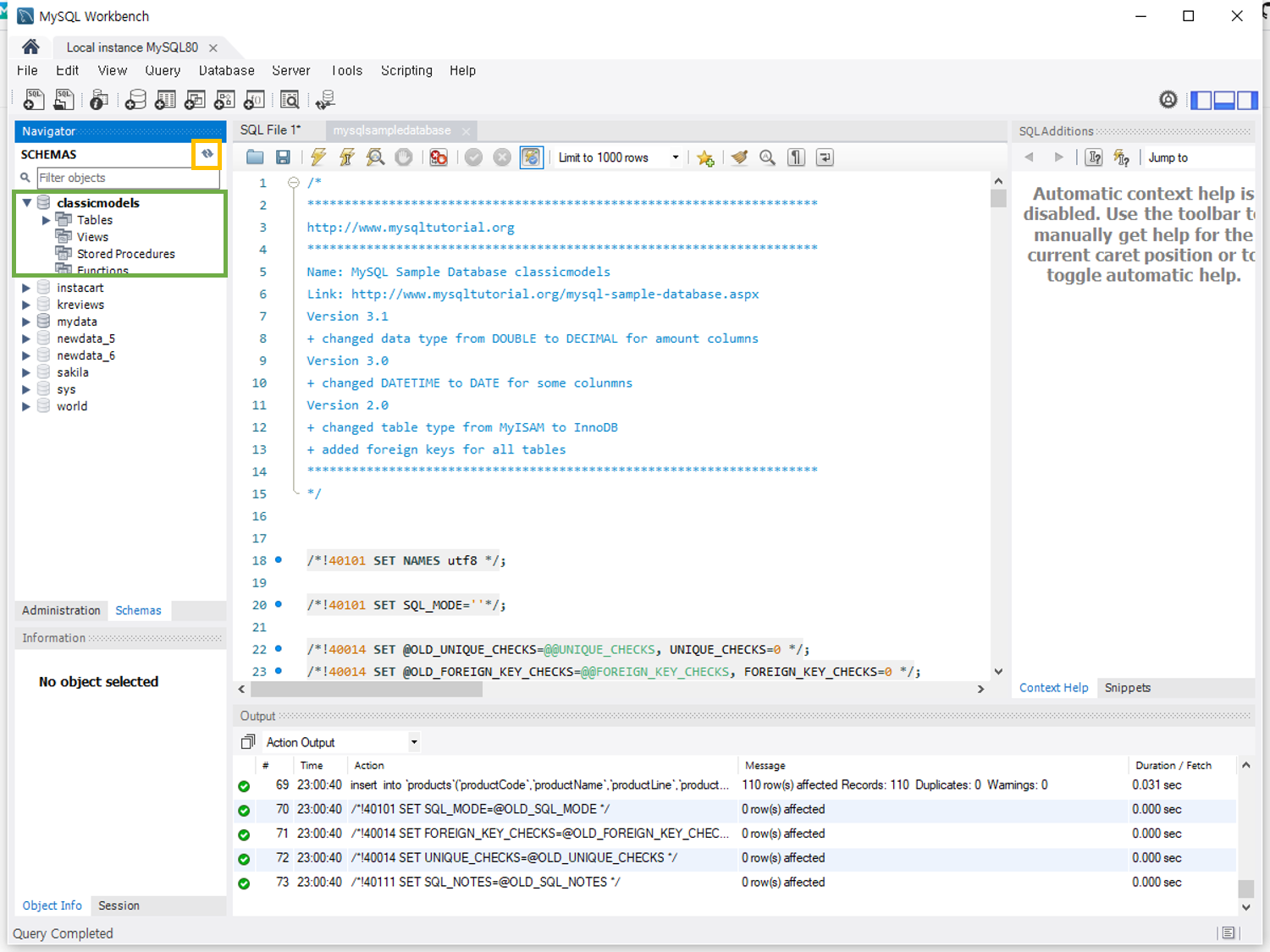Beautify the SQL with broom icon

point(739,157)
